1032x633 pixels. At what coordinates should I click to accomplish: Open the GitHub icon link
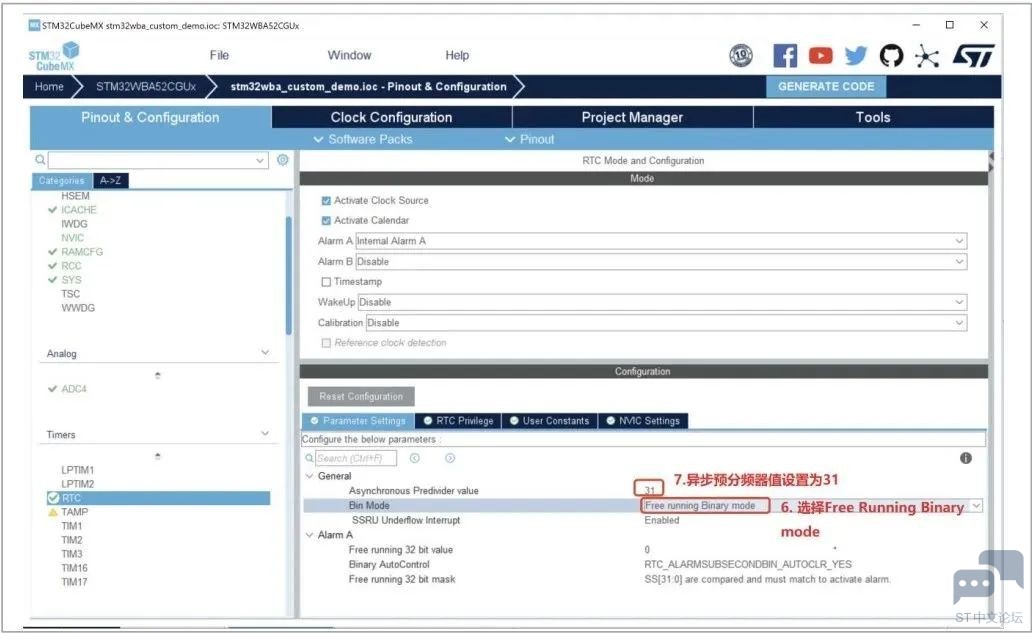click(x=892, y=56)
